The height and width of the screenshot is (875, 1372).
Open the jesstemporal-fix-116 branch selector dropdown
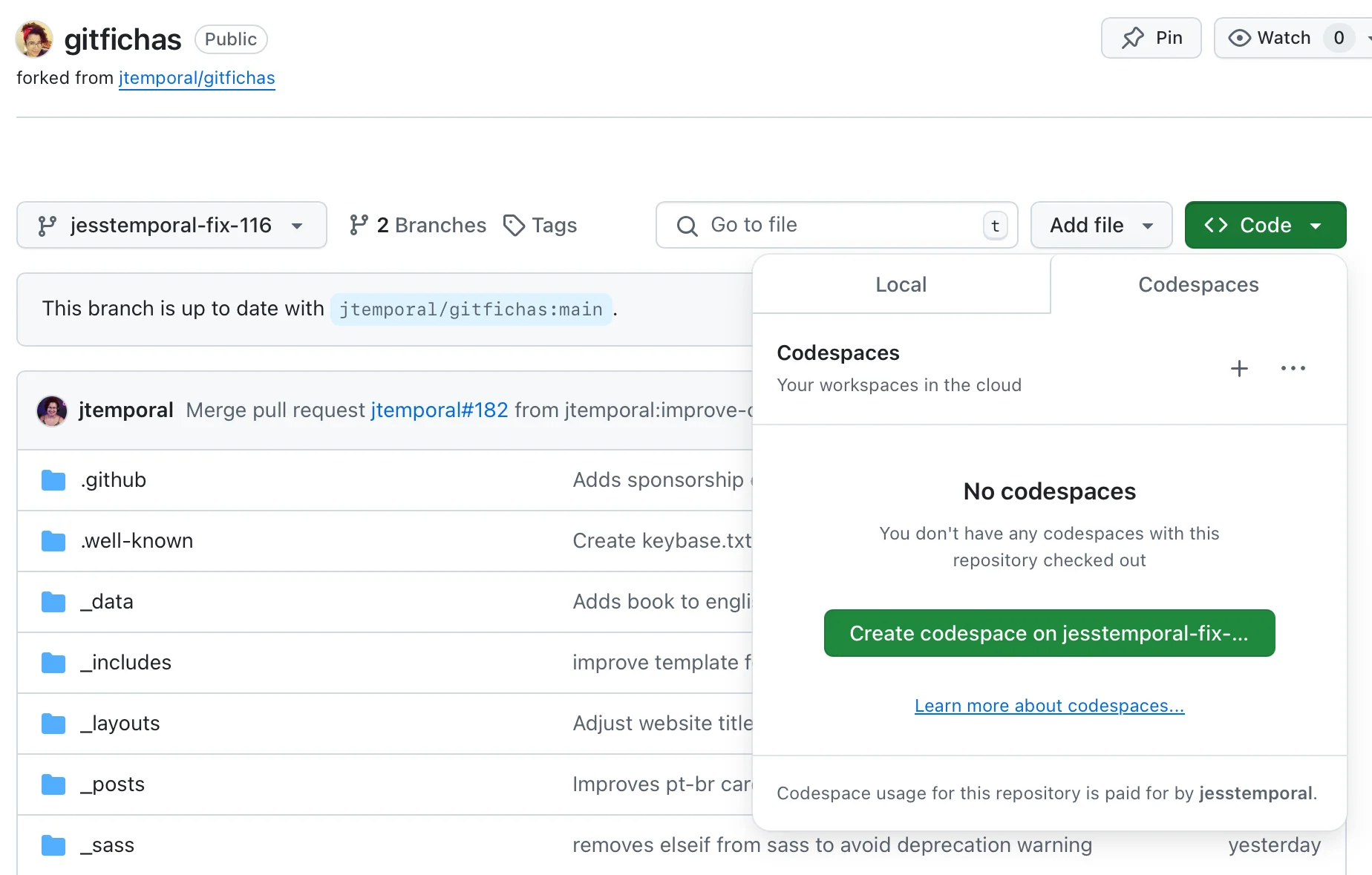[x=171, y=225]
